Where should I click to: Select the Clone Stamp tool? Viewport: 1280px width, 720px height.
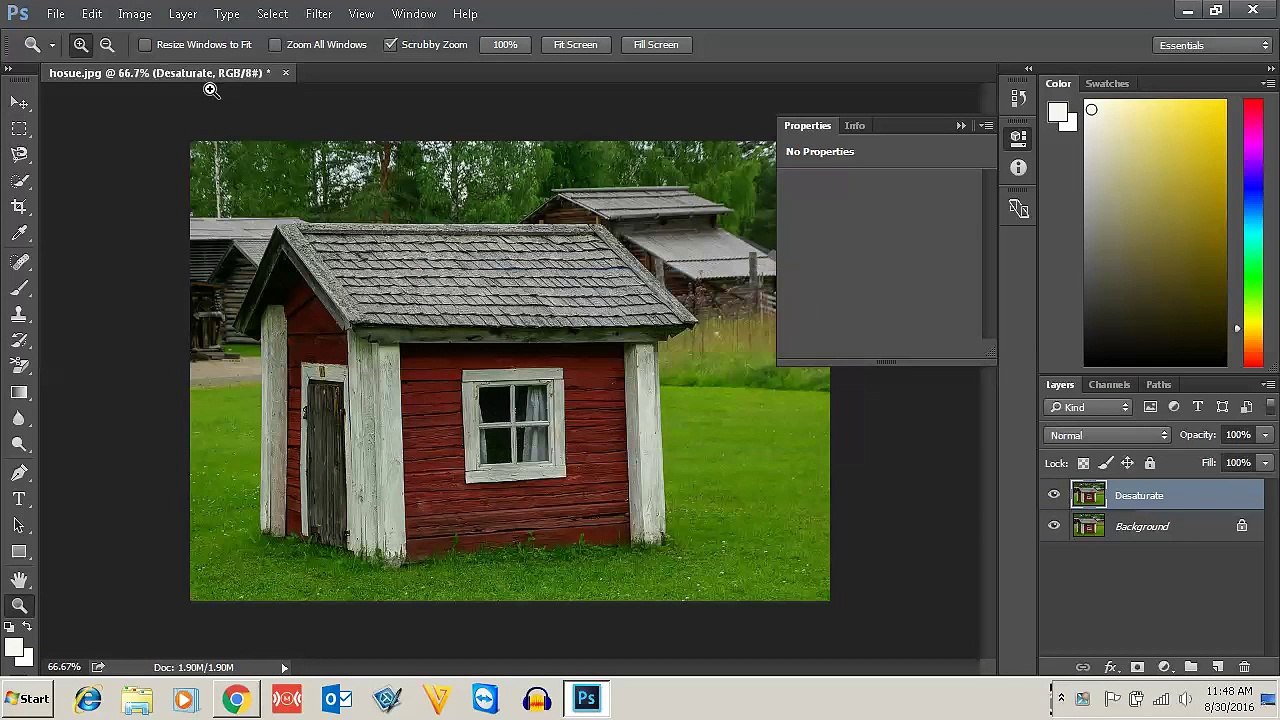click(19, 314)
